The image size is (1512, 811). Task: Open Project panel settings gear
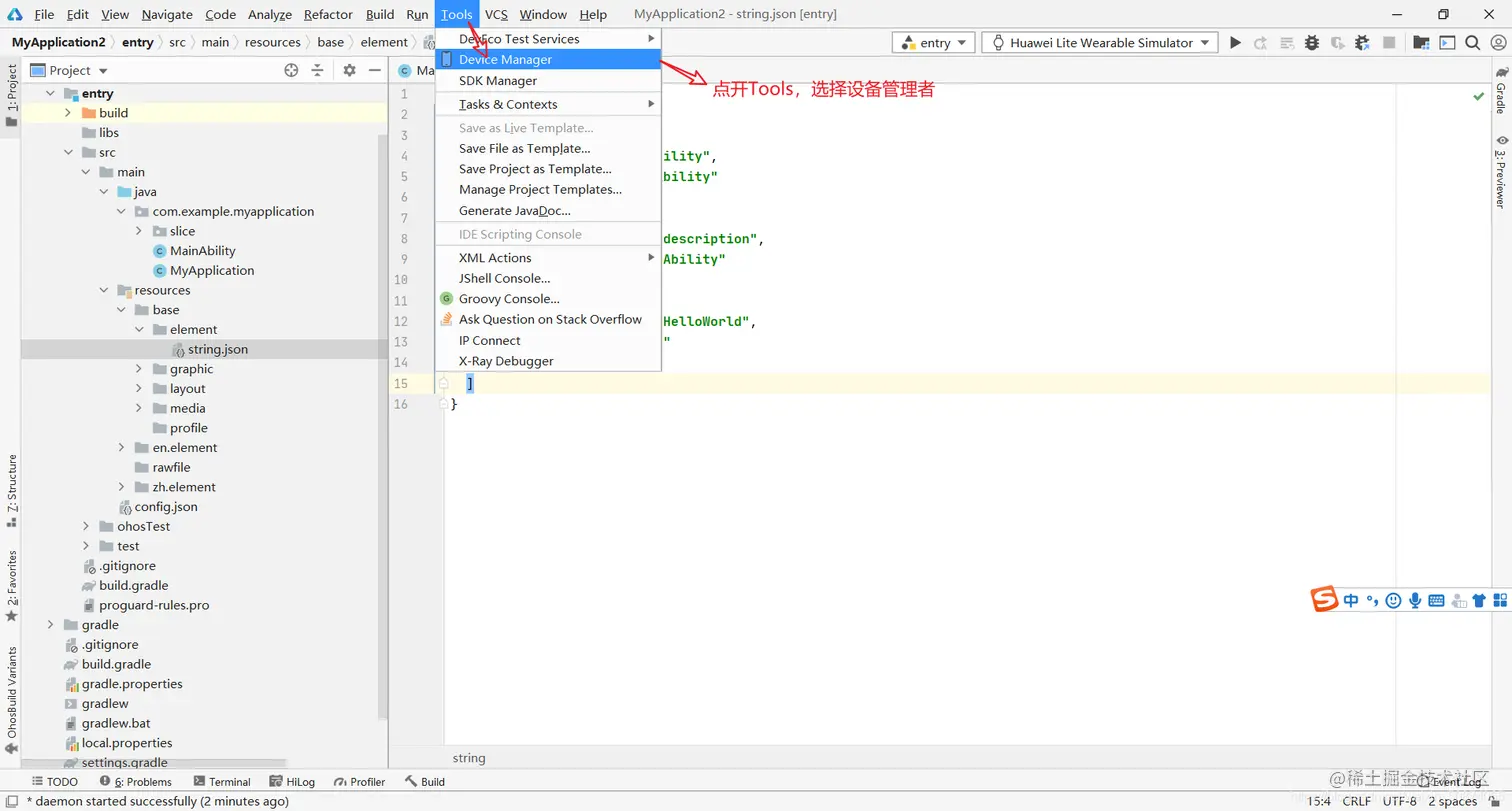pos(349,70)
